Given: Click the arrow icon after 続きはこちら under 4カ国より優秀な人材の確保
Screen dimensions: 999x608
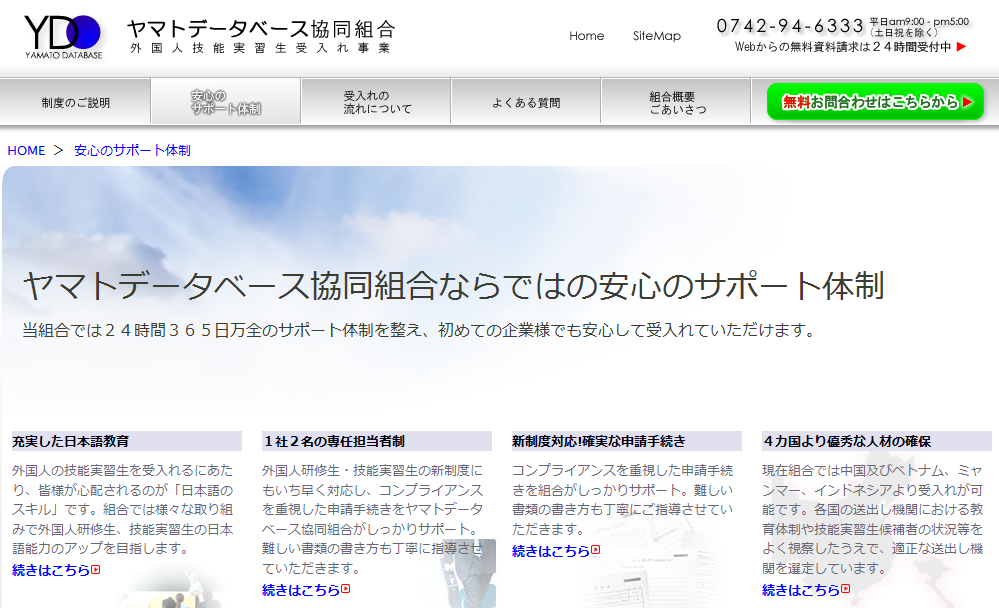Looking at the screenshot, I should [845, 589].
